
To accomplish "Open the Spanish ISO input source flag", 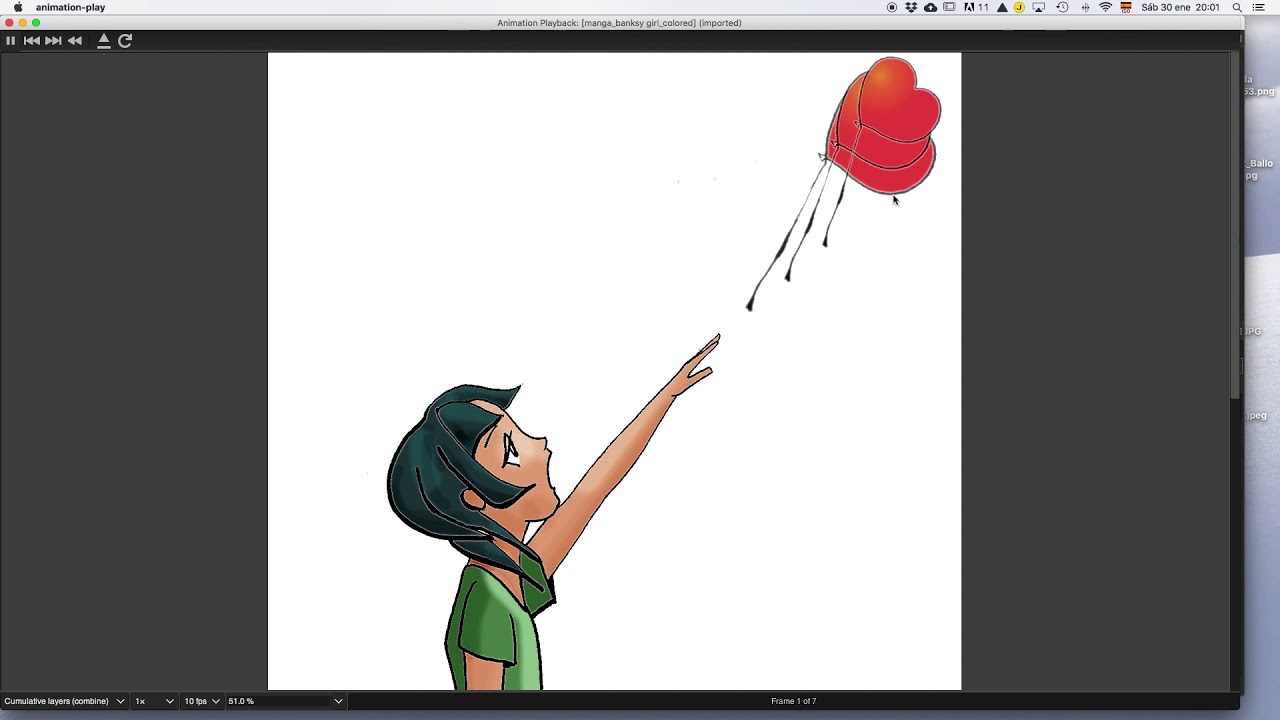I will tap(1126, 7).
